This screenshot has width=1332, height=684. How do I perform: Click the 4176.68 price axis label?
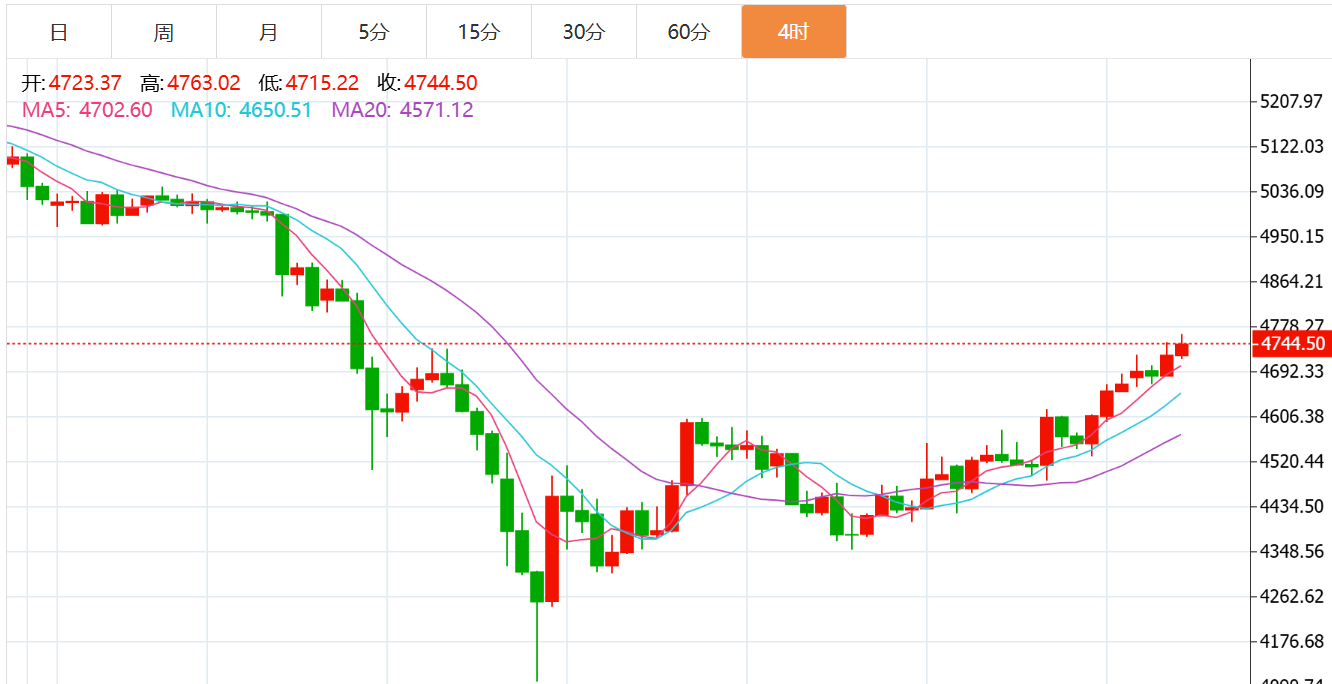[x=1292, y=641]
